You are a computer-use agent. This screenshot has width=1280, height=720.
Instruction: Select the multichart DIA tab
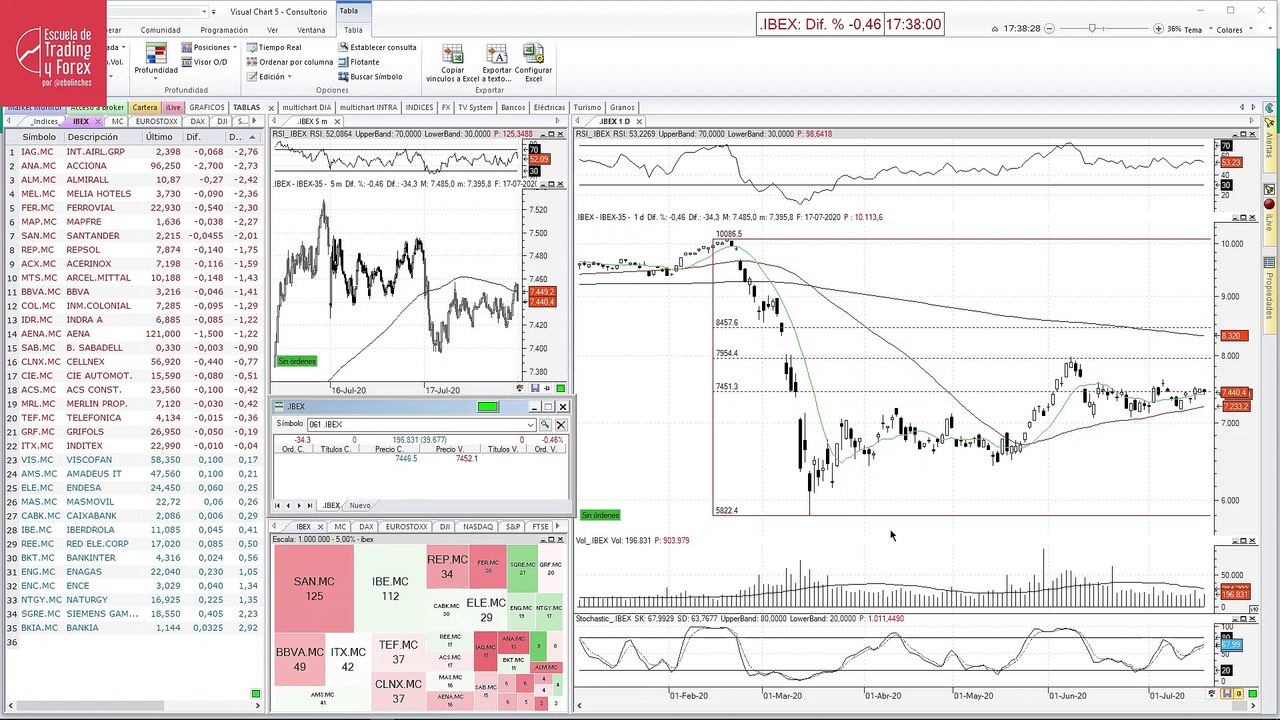tap(306, 107)
